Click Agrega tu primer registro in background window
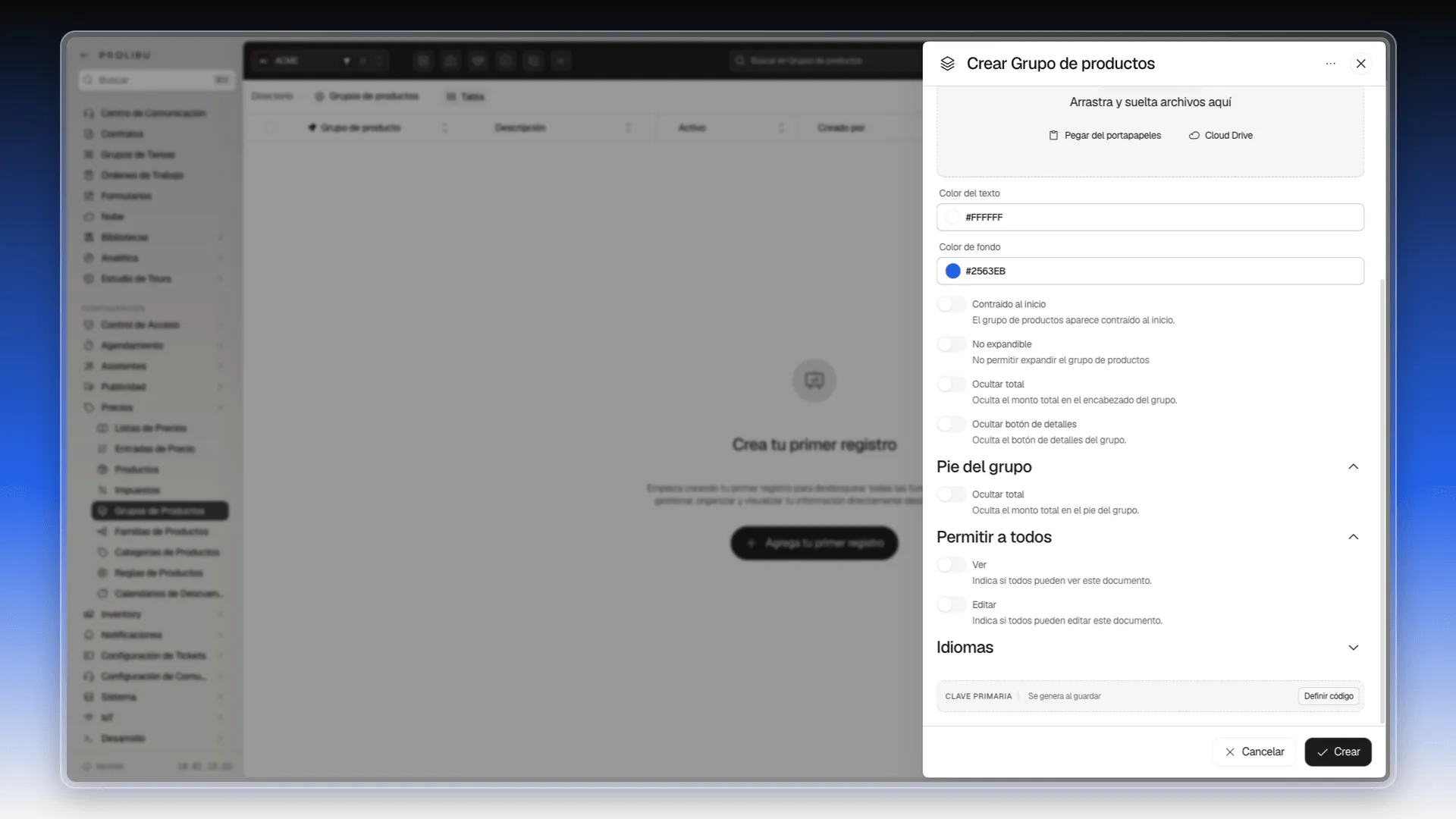The image size is (1456, 819). (814, 543)
